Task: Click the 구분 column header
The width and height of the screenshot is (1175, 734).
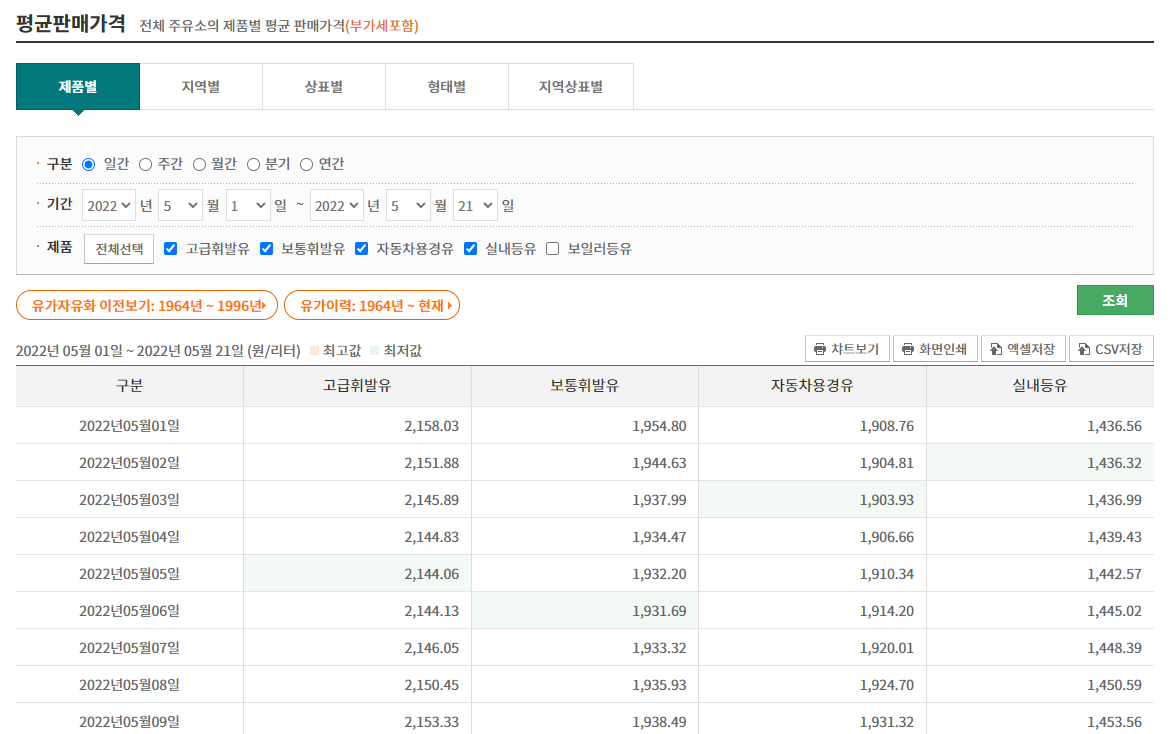Action: pyautogui.click(x=130, y=386)
